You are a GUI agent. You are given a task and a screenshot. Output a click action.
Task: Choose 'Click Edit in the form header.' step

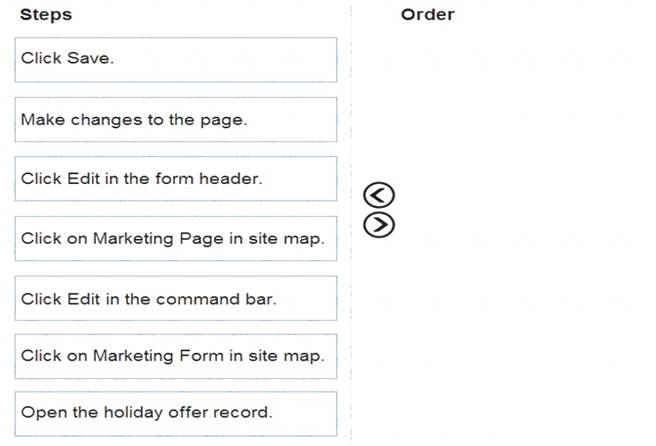click(x=176, y=179)
